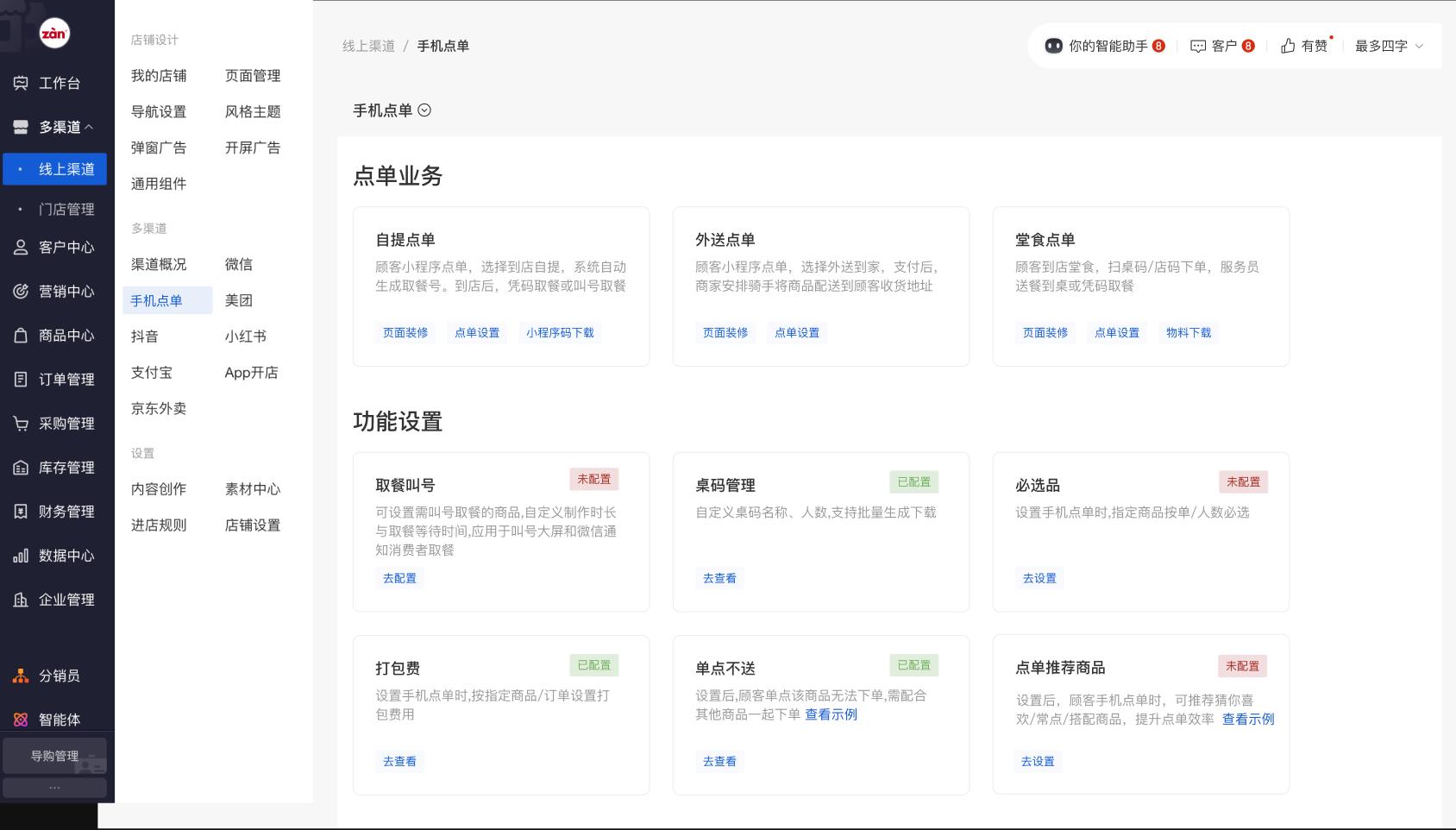
Task: Open 营销中心 target icon in sidebar
Action: [21, 292]
